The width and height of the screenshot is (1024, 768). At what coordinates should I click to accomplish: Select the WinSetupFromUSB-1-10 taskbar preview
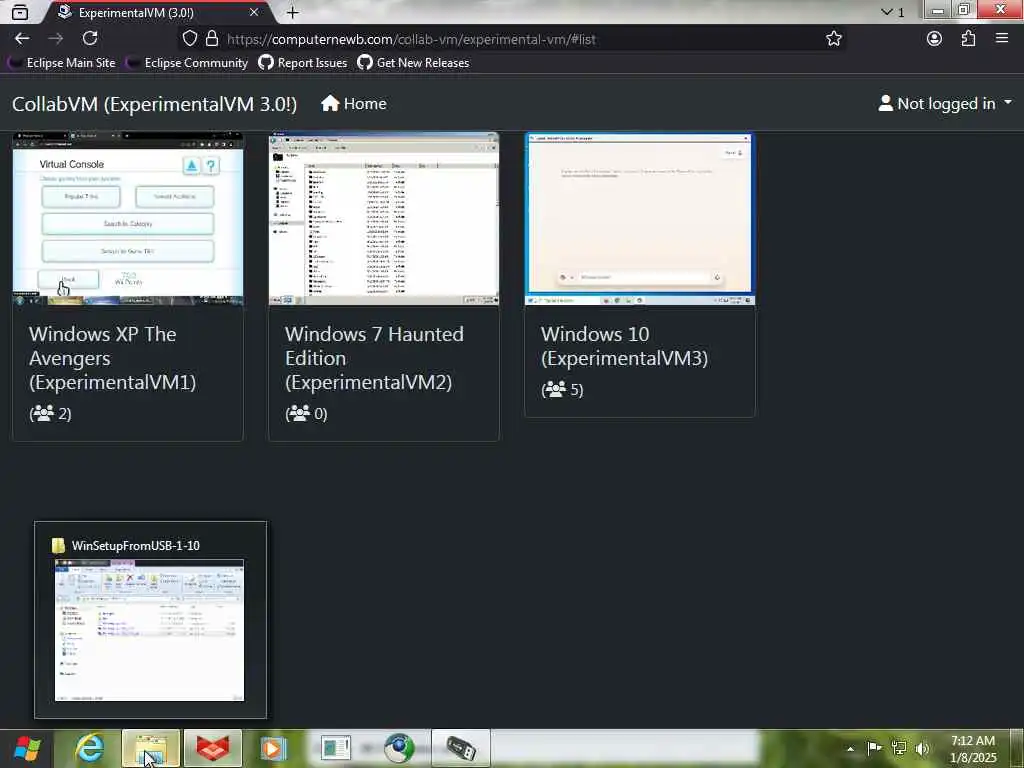(150, 620)
